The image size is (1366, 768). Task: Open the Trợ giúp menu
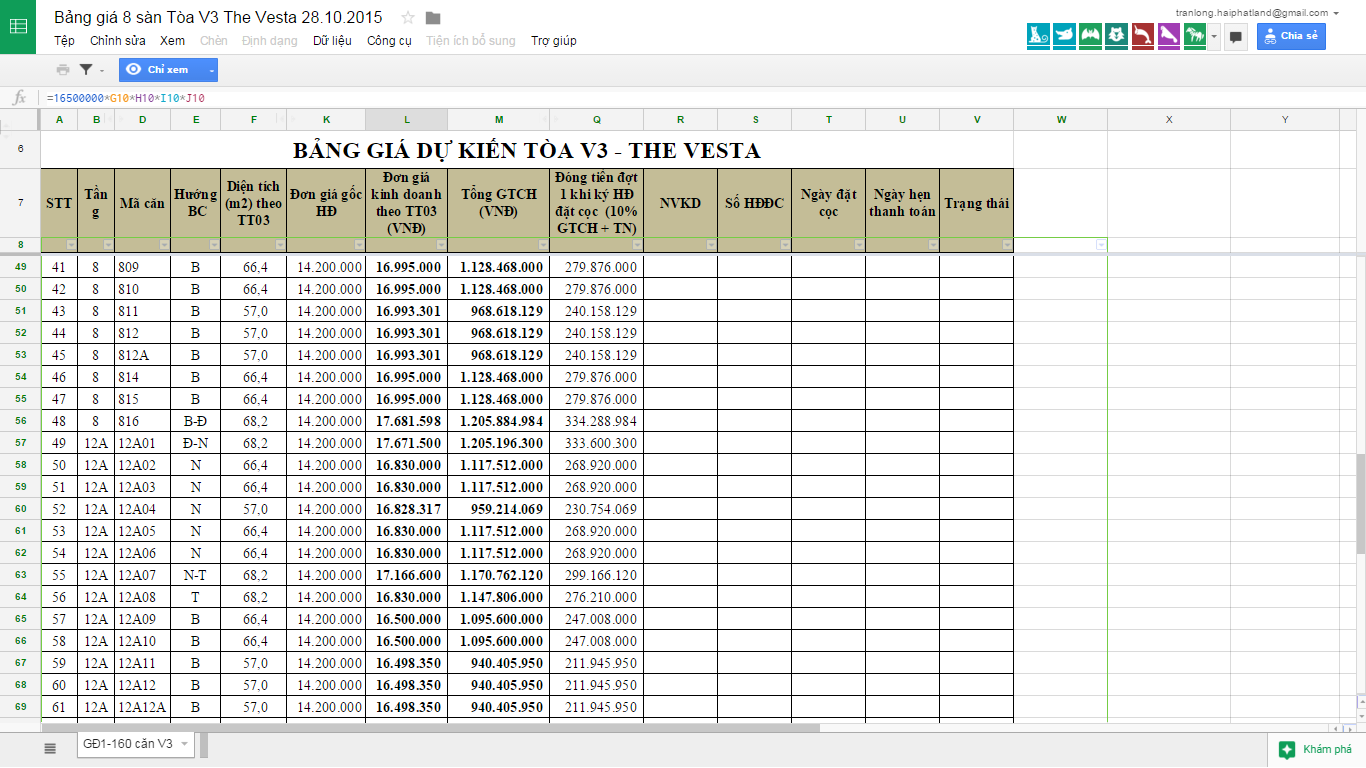(553, 41)
